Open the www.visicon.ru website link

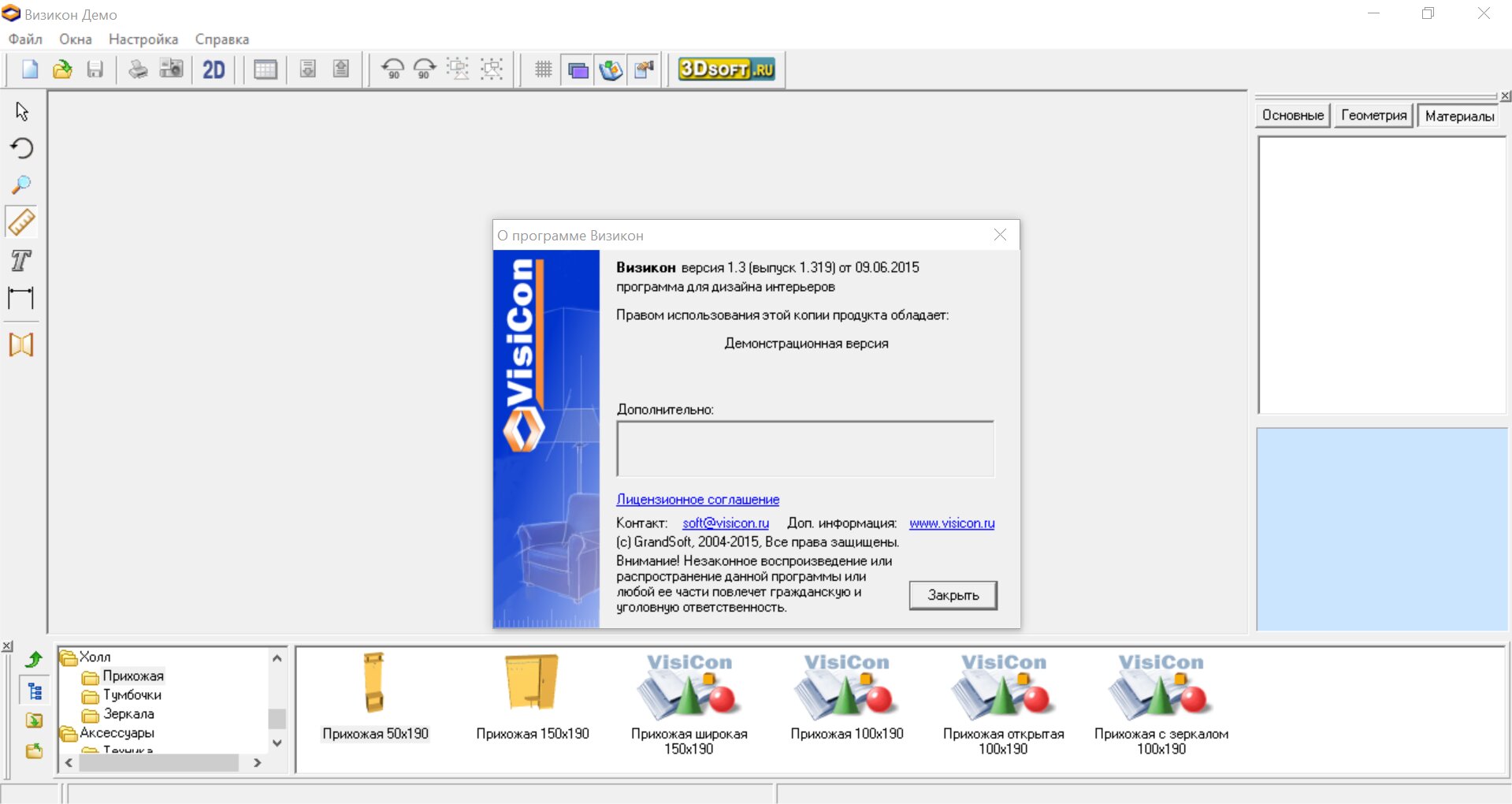point(952,523)
